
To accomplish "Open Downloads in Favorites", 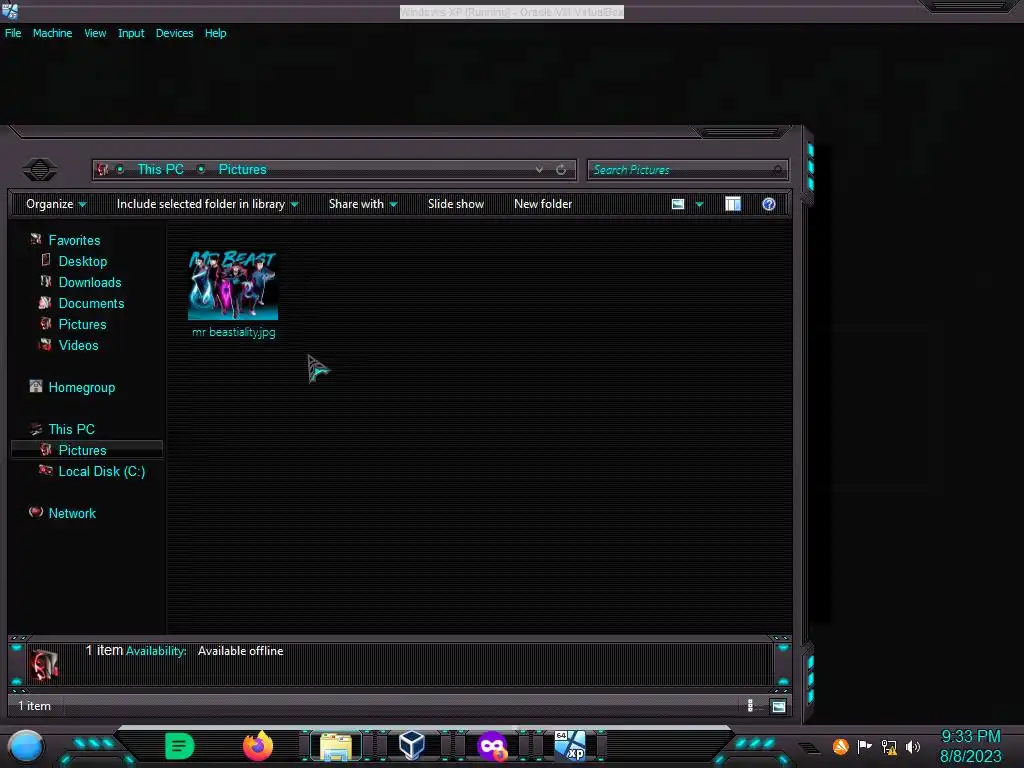I will [x=90, y=282].
